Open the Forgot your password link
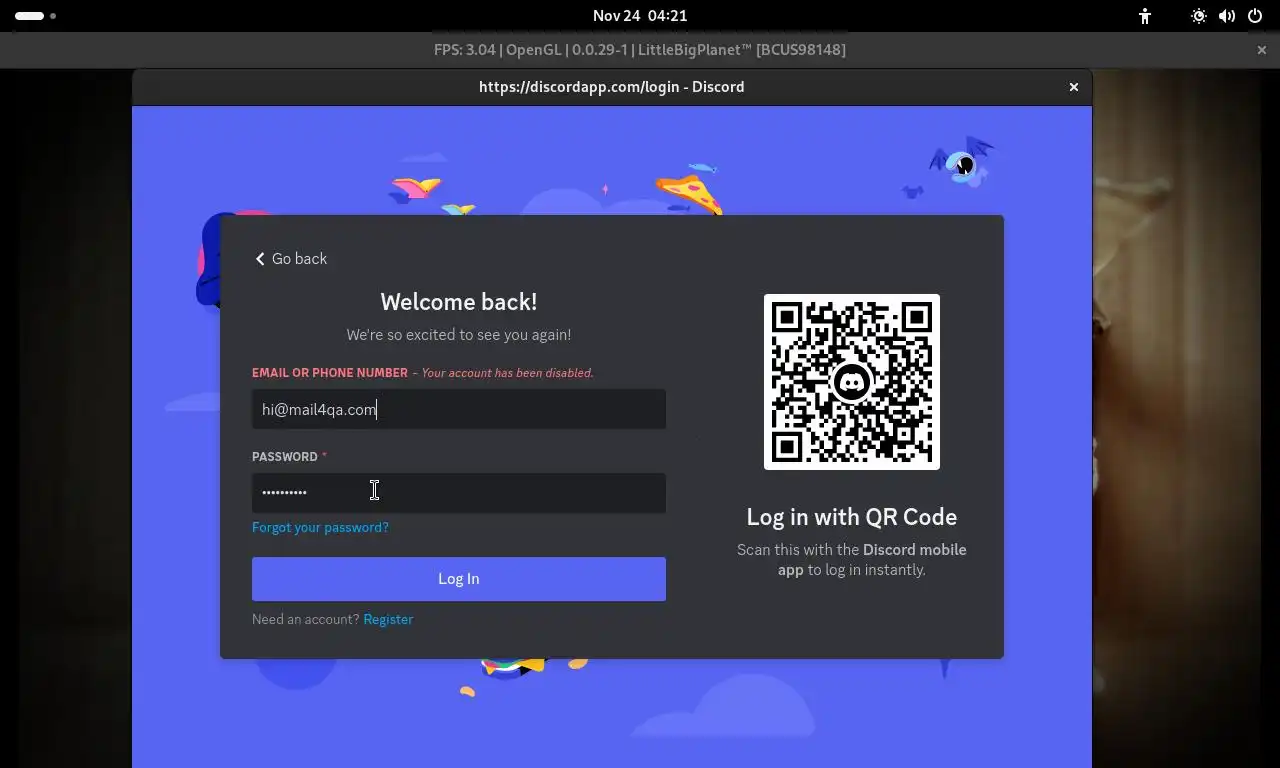This screenshot has width=1280, height=768. (320, 527)
